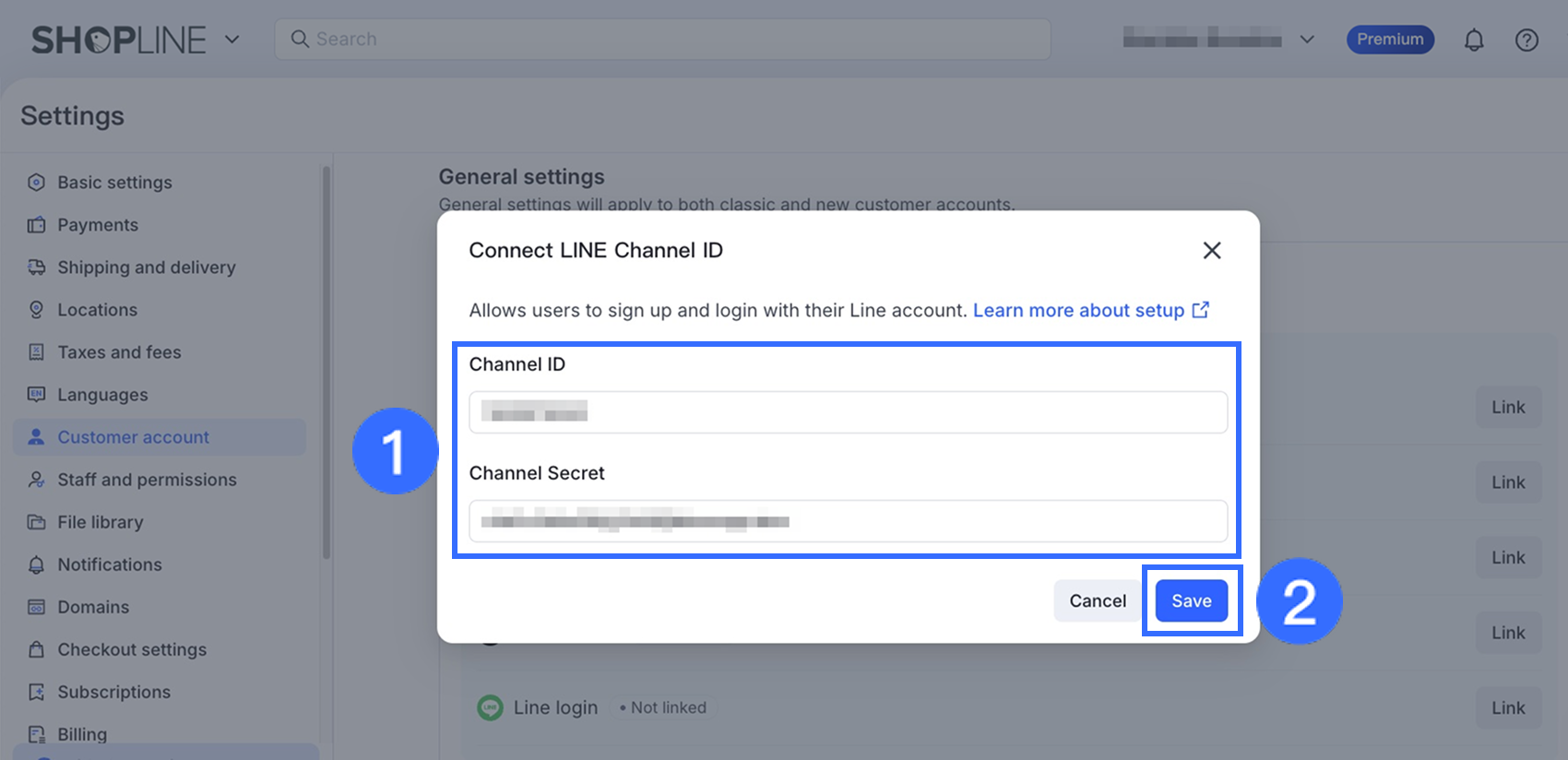The image size is (1568, 760).
Task: Save the LINE channel settings
Action: tap(1191, 600)
